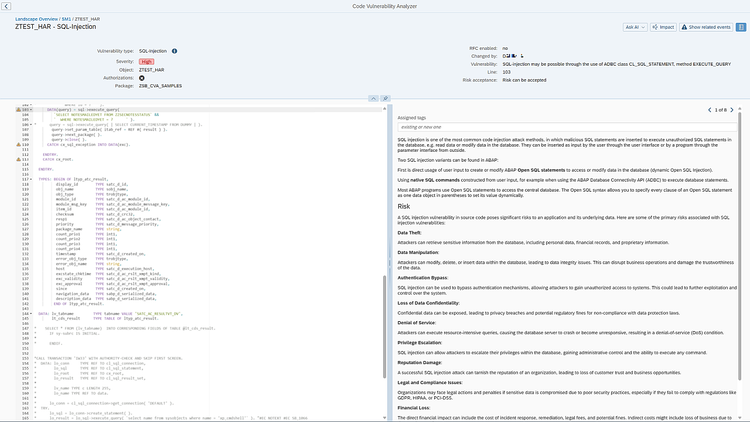
Task: Click the 'TYPES: BEGIN OF' code line 117
Action: (x=73, y=179)
